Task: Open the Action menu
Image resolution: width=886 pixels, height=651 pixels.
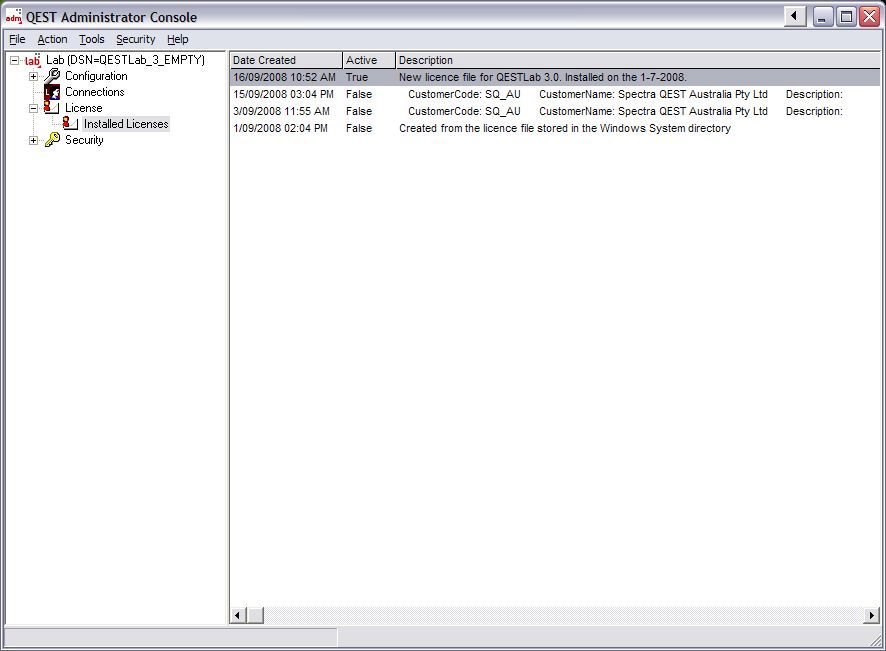Action: point(52,39)
